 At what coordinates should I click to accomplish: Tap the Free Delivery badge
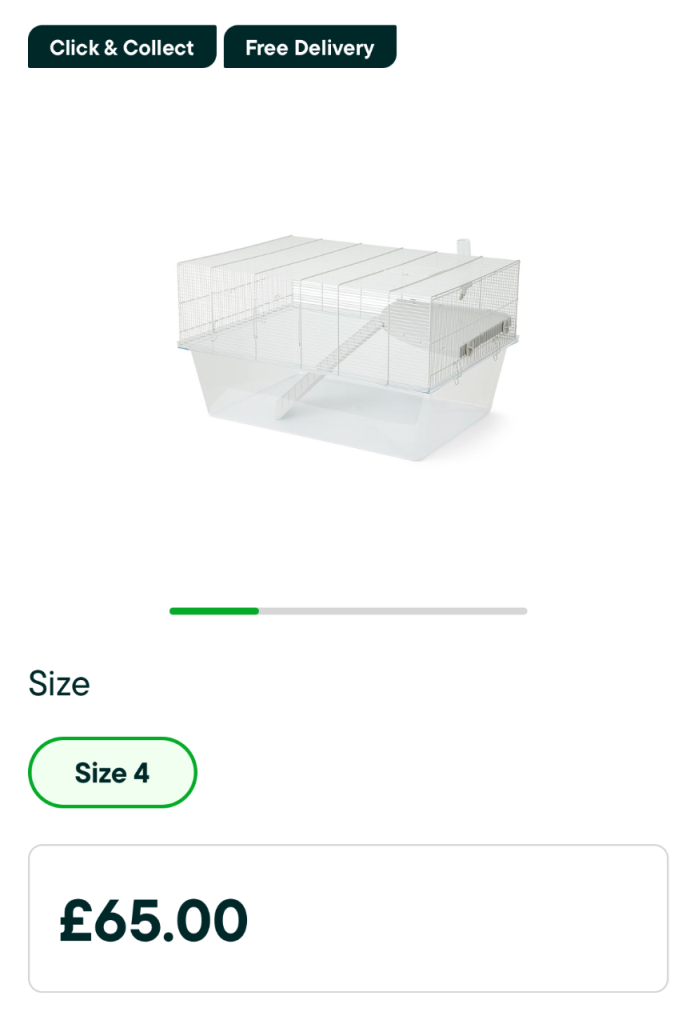pos(310,47)
